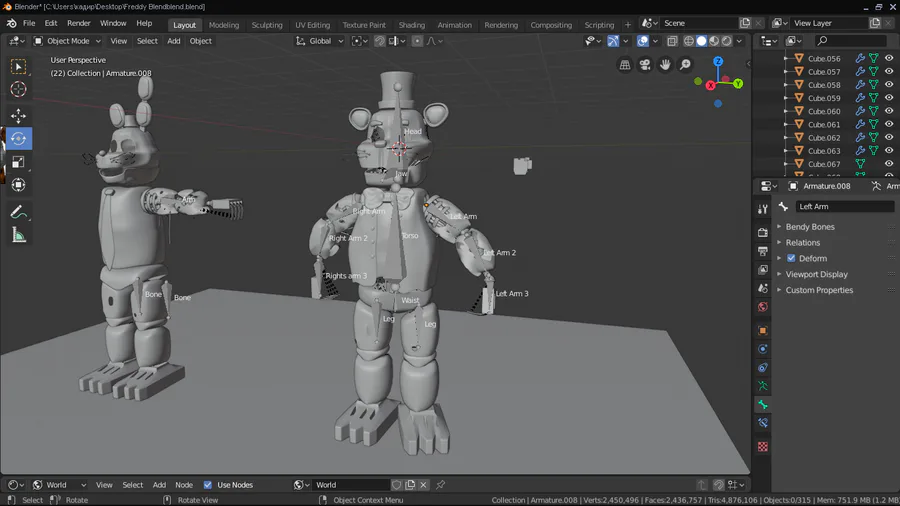Select the Transform tool
900x506 pixels.
click(18, 185)
